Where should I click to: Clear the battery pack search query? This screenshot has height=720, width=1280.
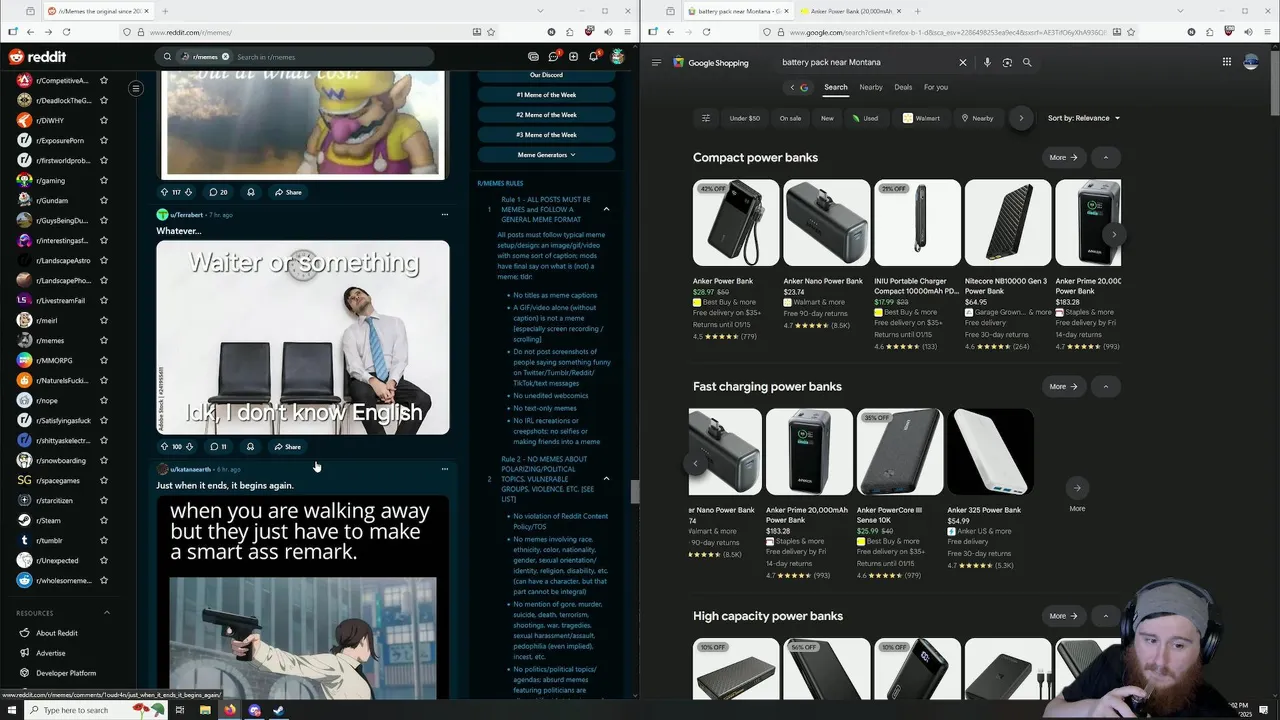tap(963, 62)
